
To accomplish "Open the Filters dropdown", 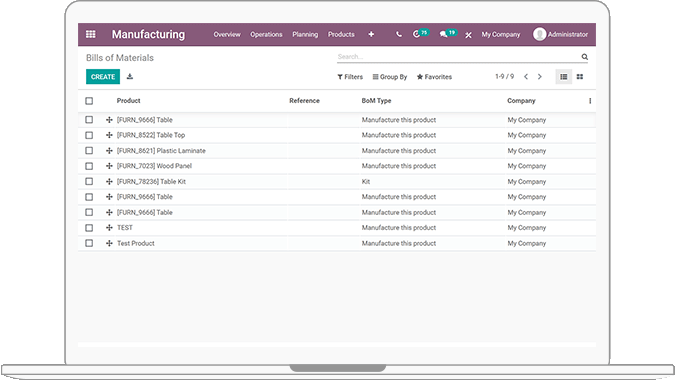I will (350, 77).
